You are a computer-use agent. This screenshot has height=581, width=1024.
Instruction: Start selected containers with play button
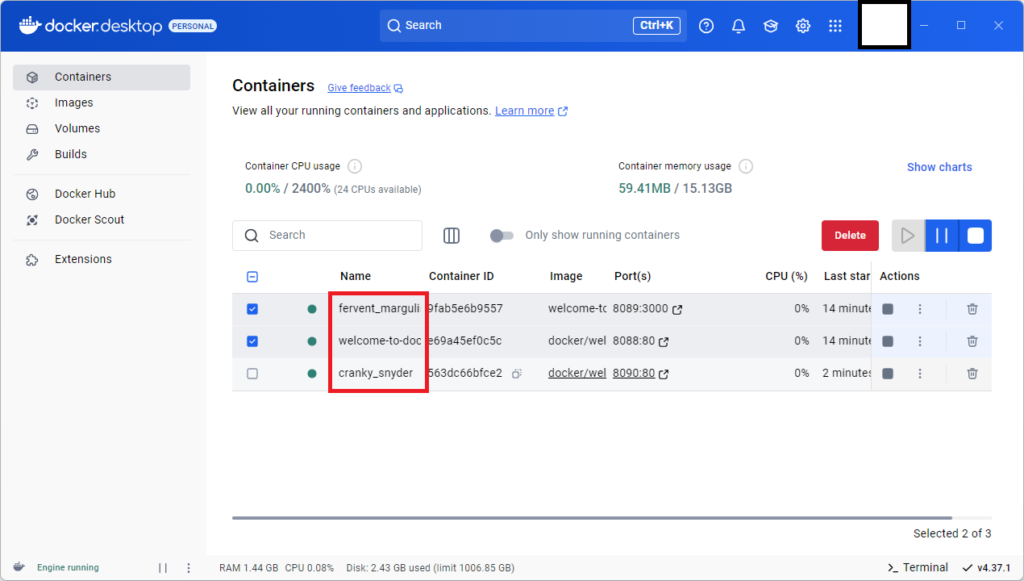[x=908, y=235]
